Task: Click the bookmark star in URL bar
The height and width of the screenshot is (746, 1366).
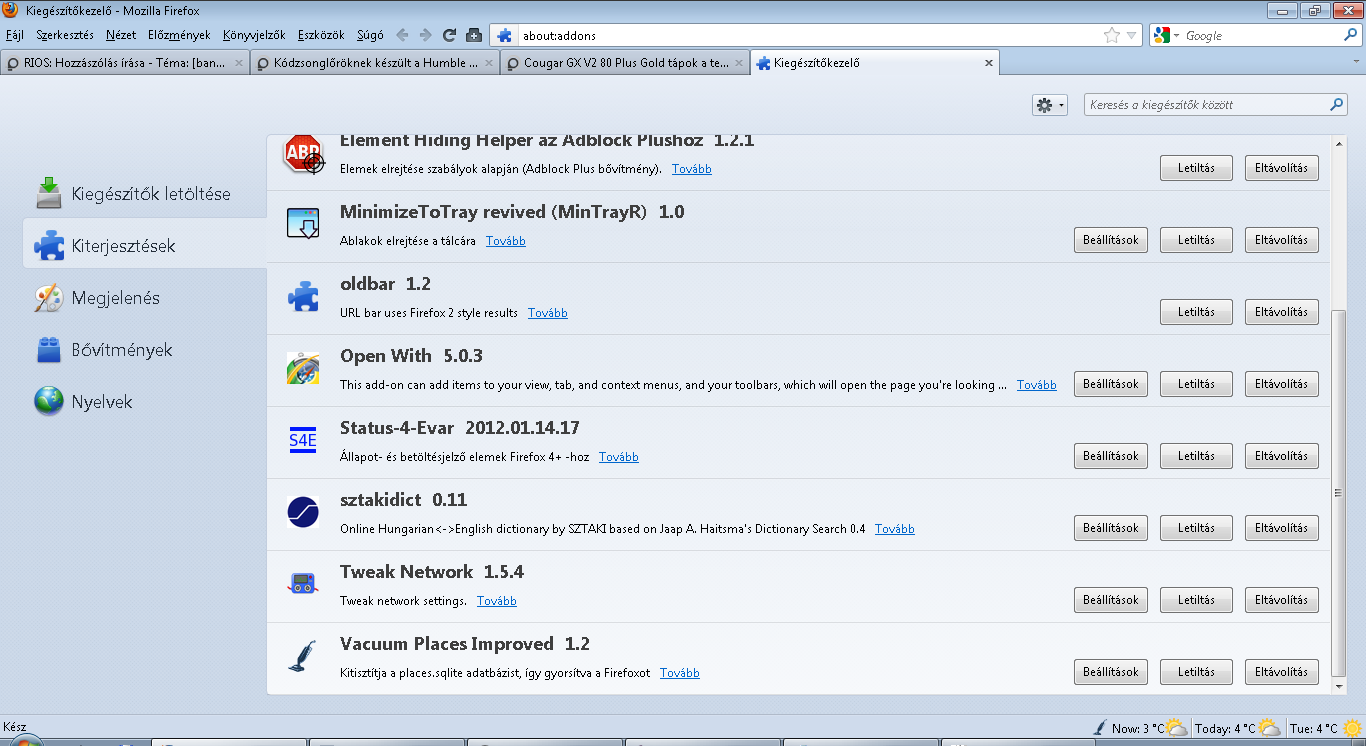Action: pyautogui.click(x=1111, y=35)
